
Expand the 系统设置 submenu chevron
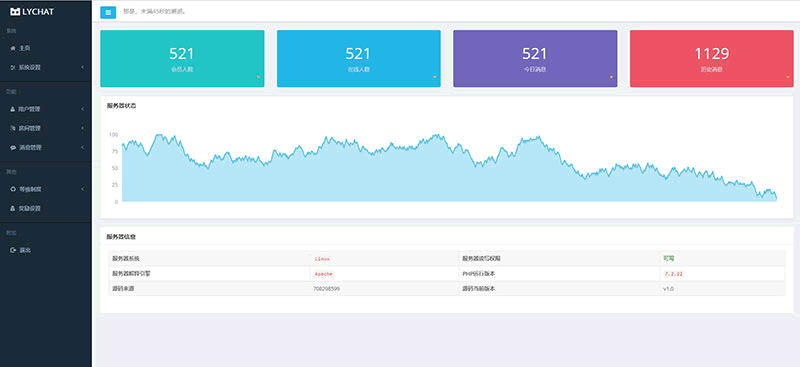click(82, 67)
